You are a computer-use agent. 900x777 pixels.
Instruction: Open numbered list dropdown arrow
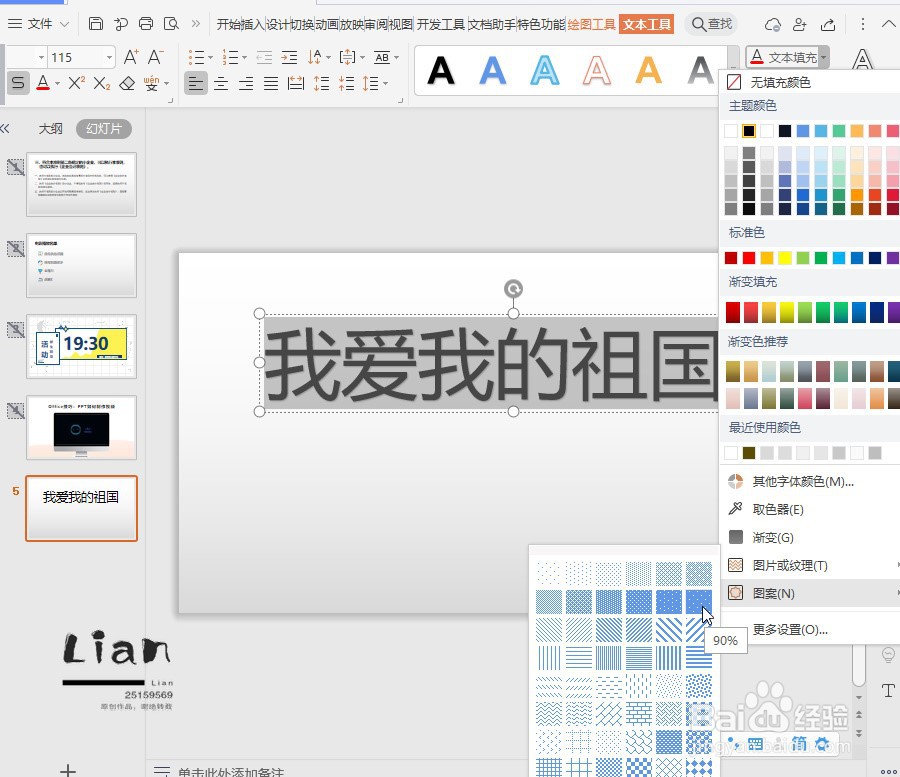pyautogui.click(x=245, y=57)
